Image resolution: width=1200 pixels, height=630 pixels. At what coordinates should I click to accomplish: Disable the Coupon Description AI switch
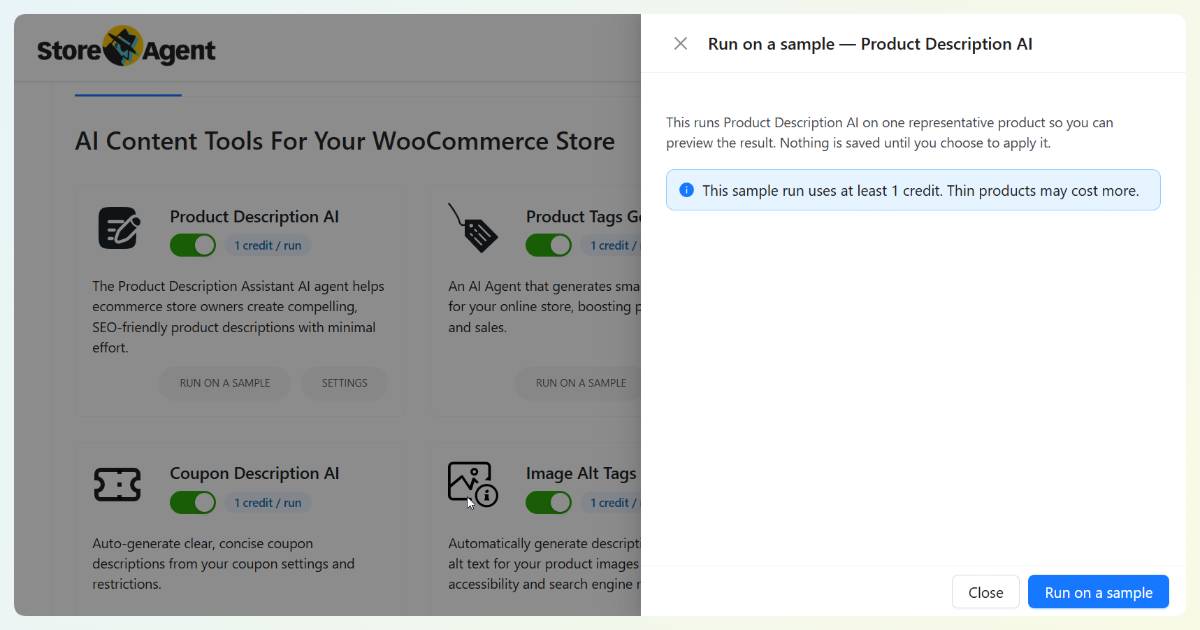pyautogui.click(x=193, y=502)
